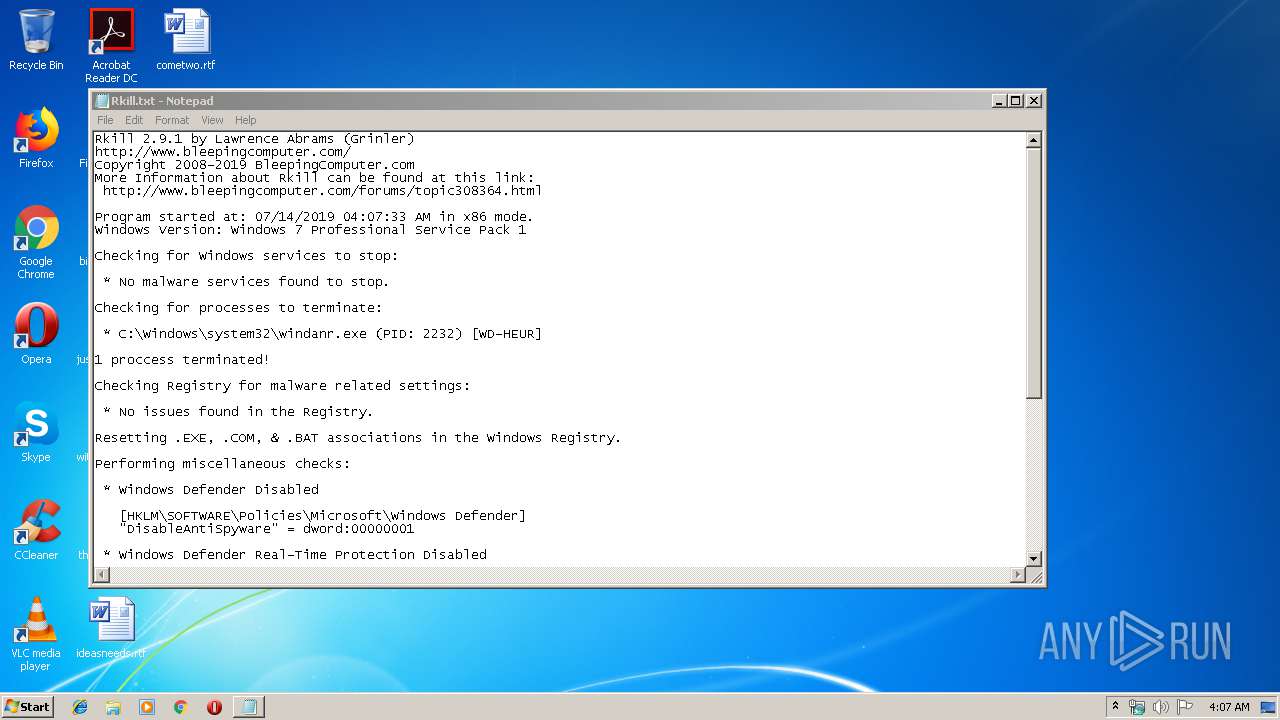Select the cometwo.rtf desktop file

(x=186, y=40)
